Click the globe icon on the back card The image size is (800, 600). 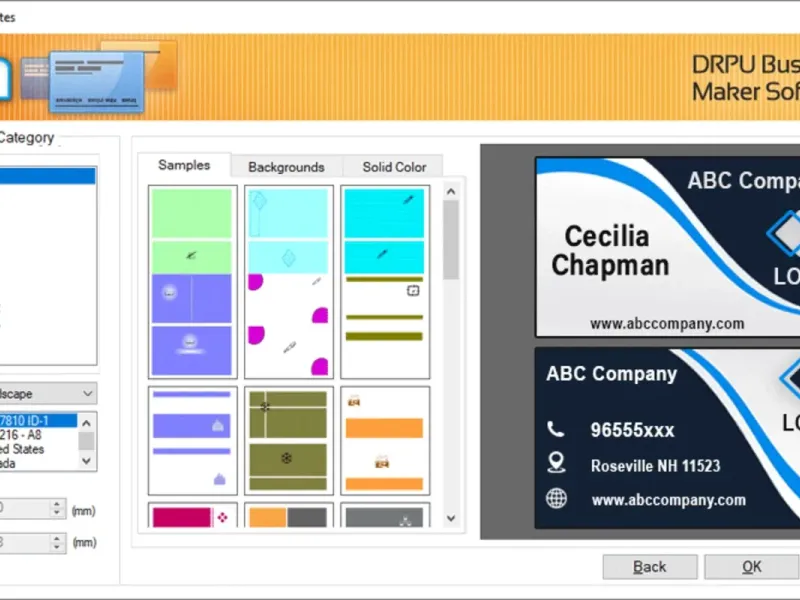[x=556, y=498]
